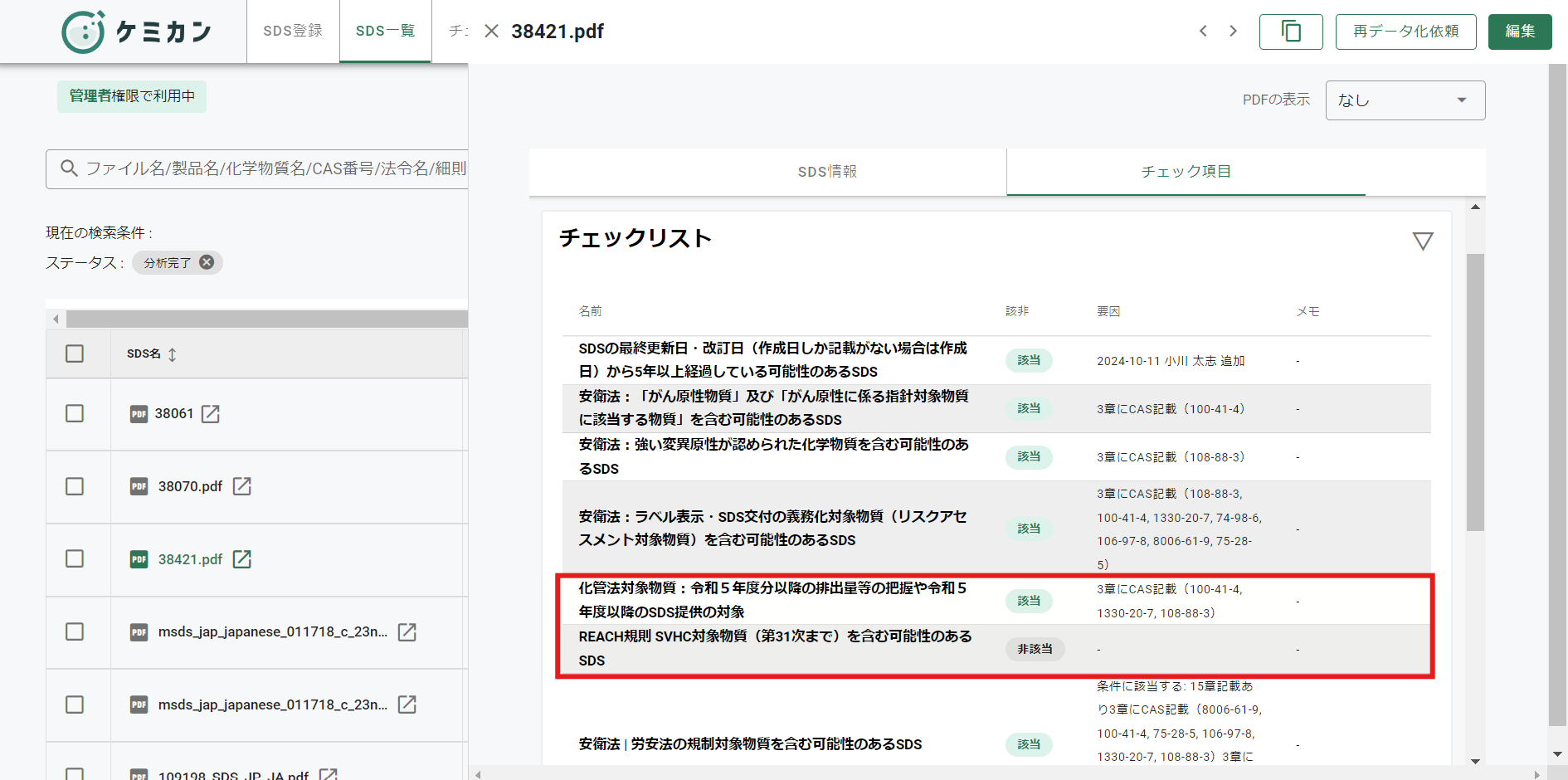Click the 該非 column header
The image size is (1568, 780).
1017,311
